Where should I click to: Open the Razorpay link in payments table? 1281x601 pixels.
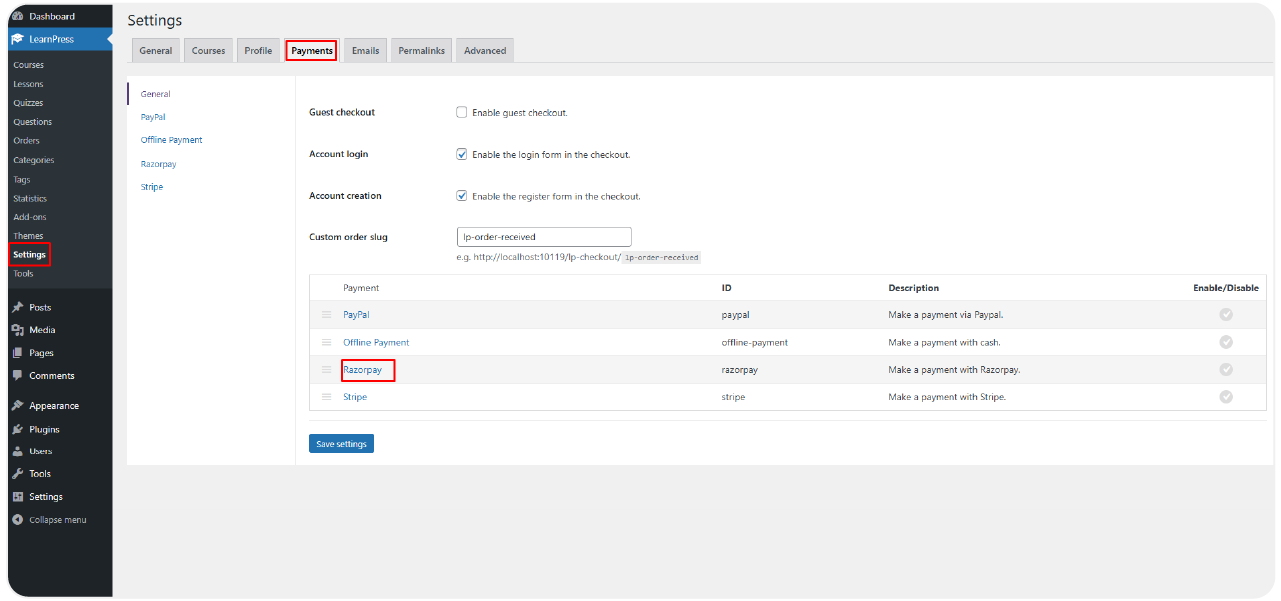[x=362, y=370]
